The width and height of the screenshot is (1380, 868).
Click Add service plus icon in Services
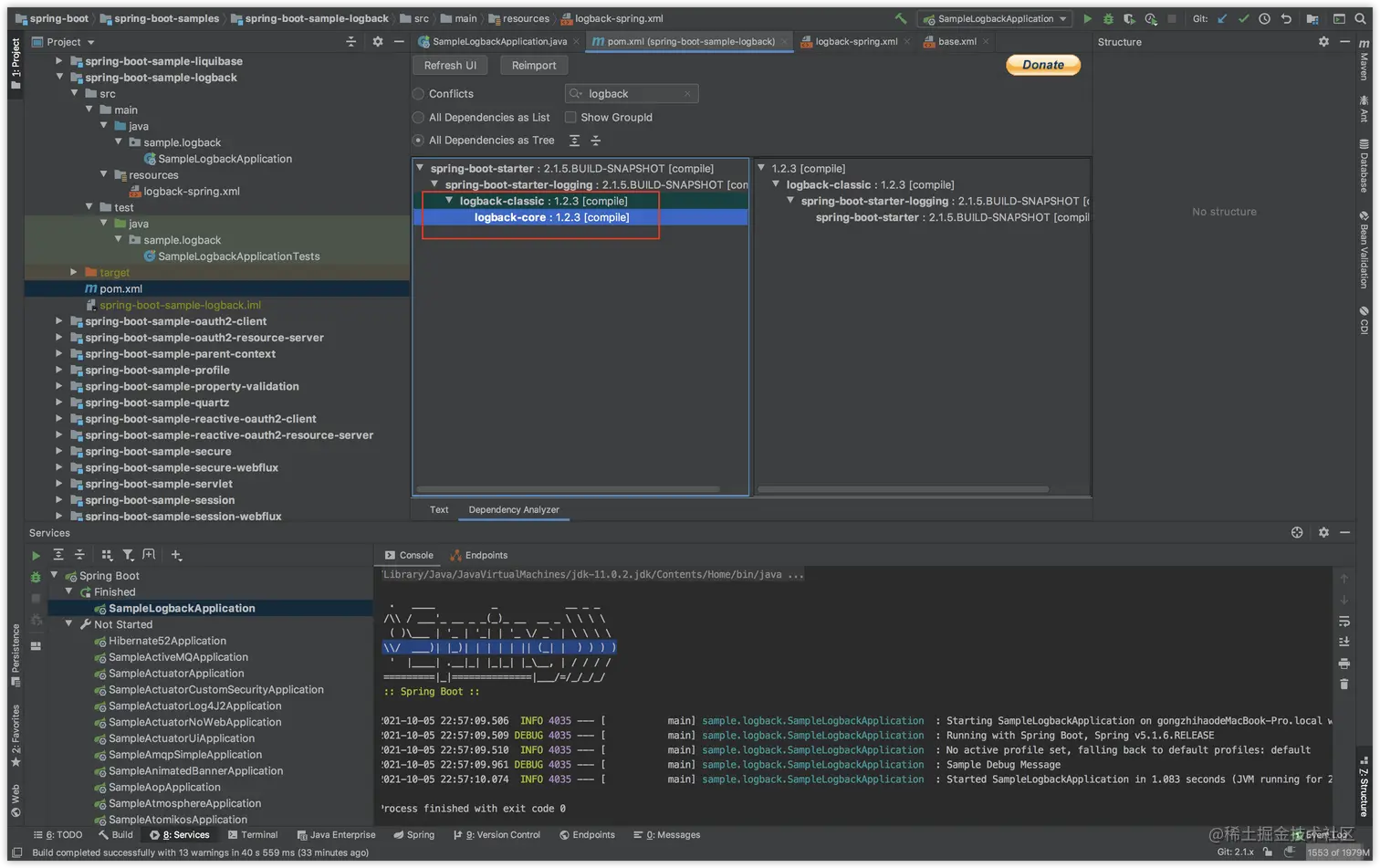(x=176, y=555)
